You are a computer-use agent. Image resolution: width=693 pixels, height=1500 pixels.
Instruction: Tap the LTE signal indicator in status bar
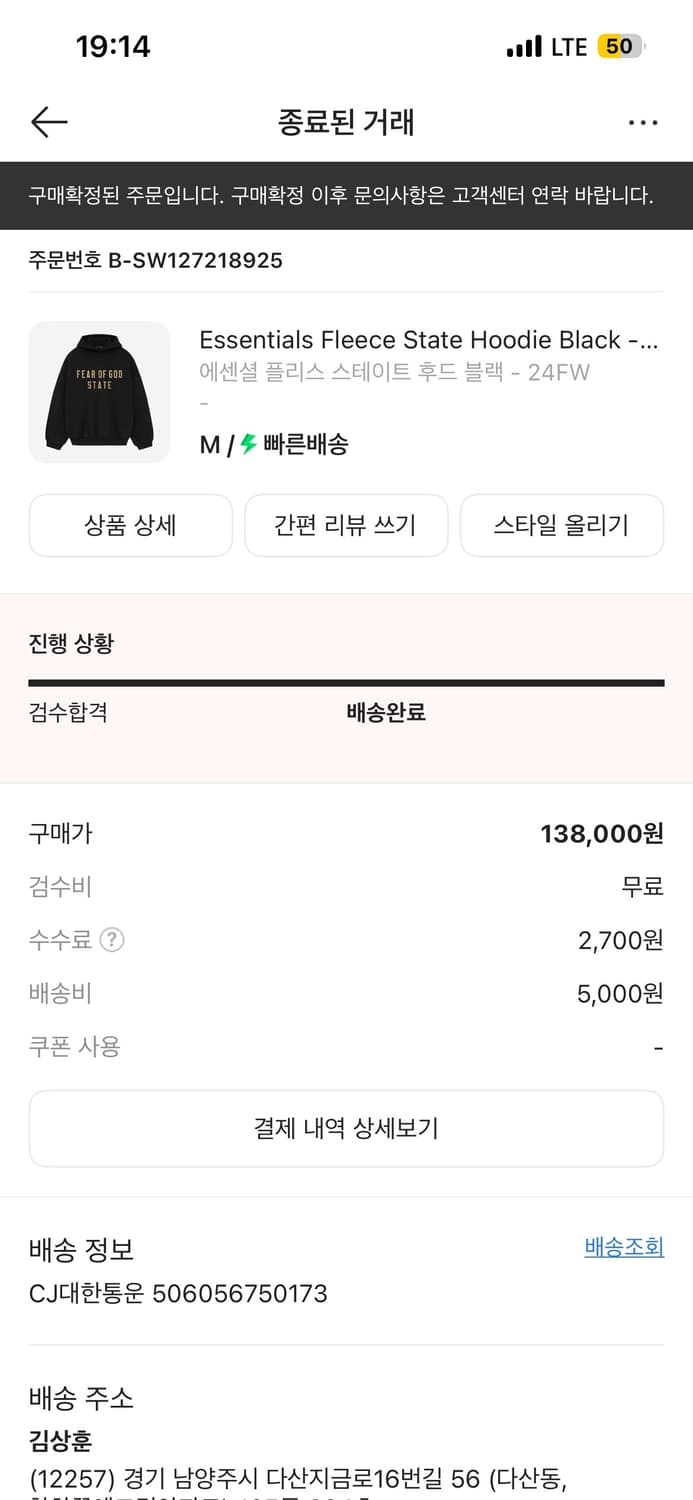[572, 46]
